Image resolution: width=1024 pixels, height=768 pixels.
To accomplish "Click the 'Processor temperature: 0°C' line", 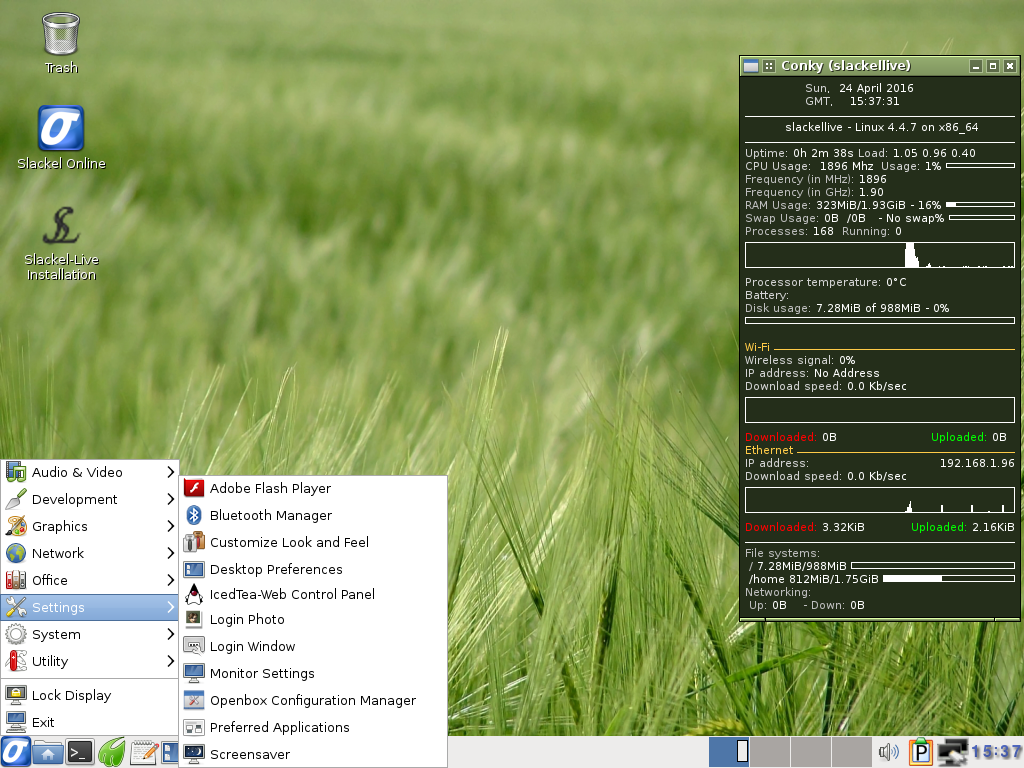I will click(x=825, y=282).
